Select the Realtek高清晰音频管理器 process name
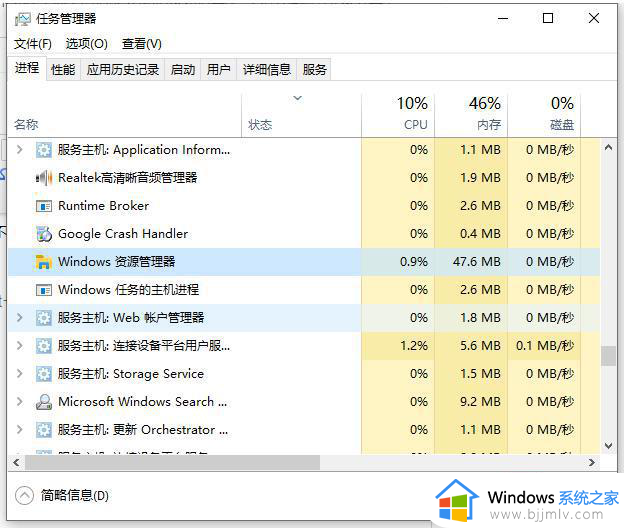 coord(128,178)
